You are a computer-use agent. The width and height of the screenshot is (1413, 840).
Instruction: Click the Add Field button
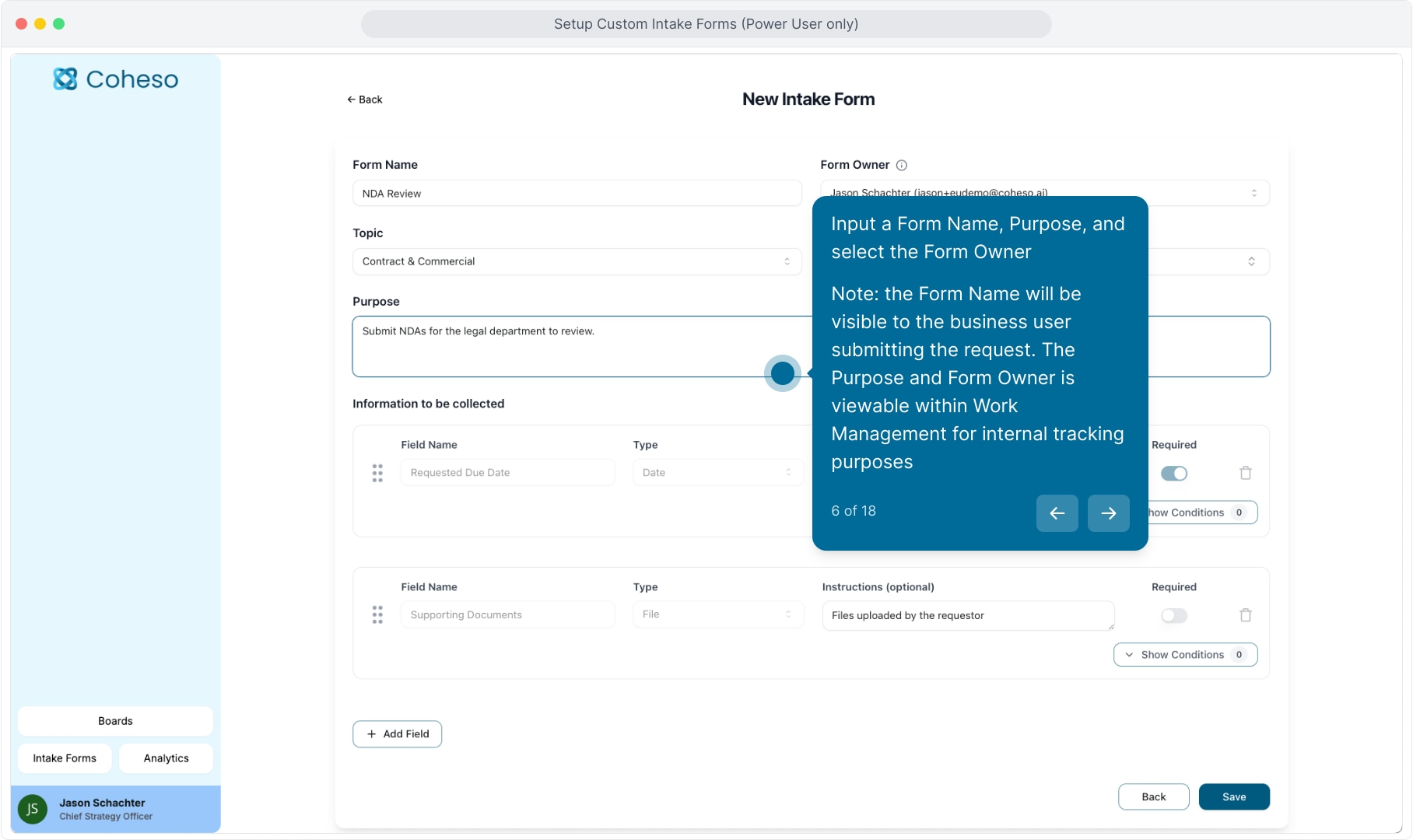point(397,733)
